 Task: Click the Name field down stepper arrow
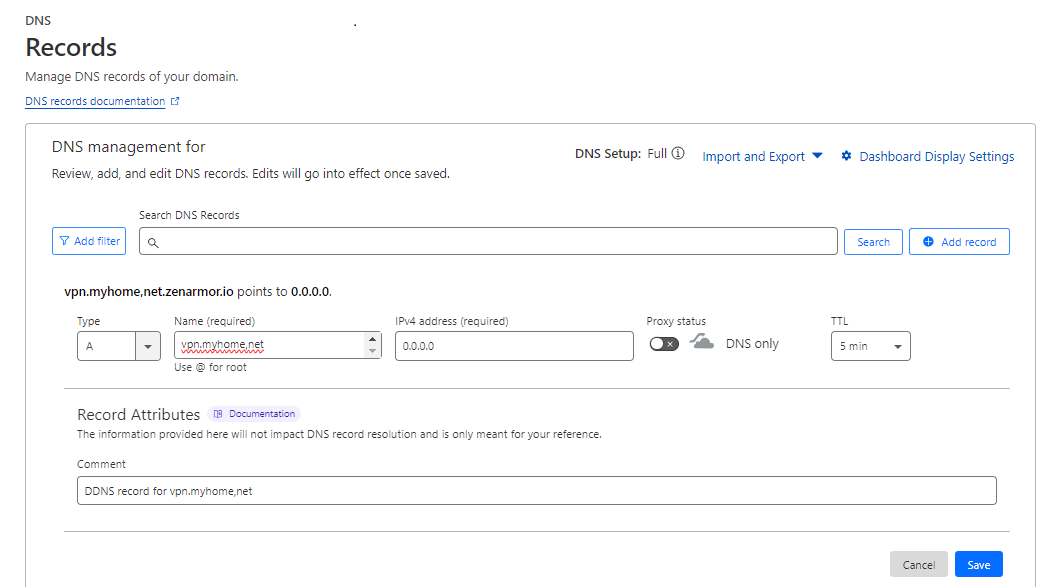(373, 351)
